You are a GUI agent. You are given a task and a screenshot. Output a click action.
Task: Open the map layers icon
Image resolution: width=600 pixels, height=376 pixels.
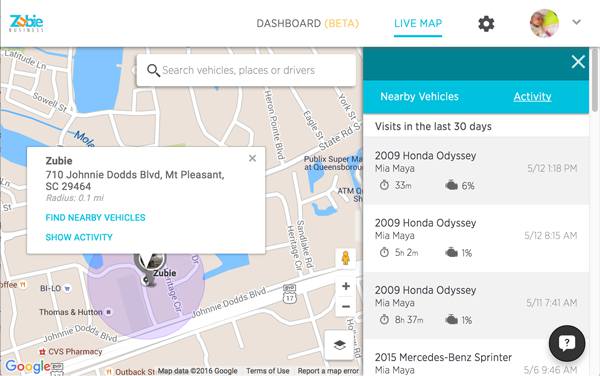pyautogui.click(x=339, y=345)
